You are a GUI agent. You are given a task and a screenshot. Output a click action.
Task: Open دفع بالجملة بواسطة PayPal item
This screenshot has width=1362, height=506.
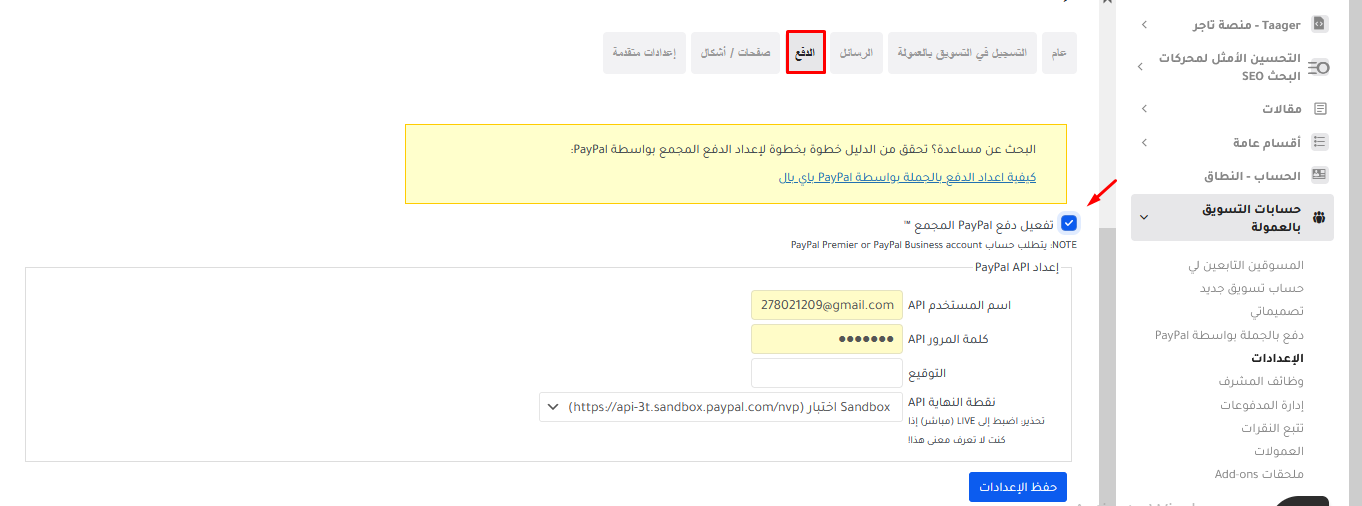(1229, 334)
